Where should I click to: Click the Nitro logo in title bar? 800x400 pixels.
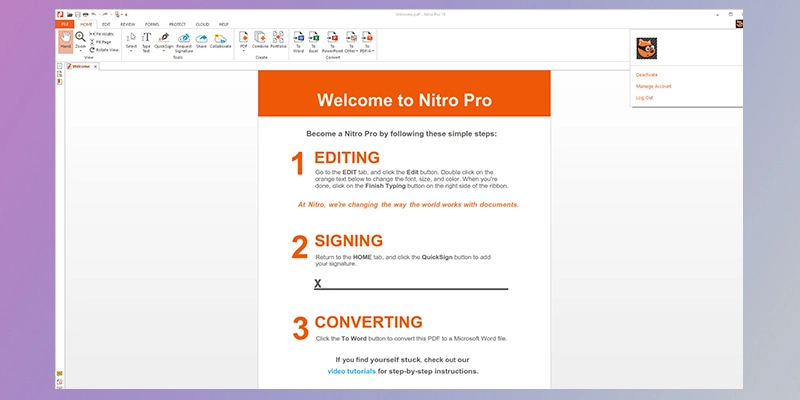coord(60,14)
